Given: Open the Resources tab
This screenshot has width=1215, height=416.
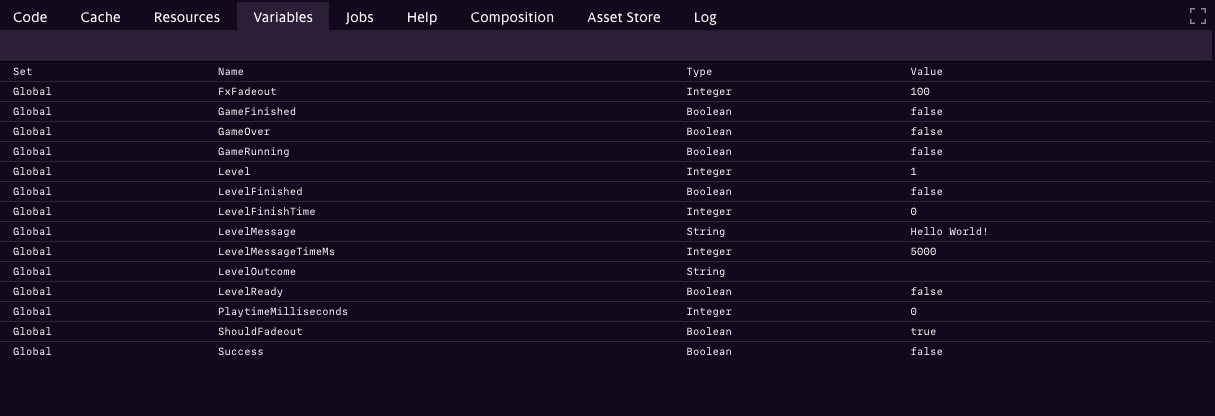Looking at the screenshot, I should pyautogui.click(x=187, y=17).
